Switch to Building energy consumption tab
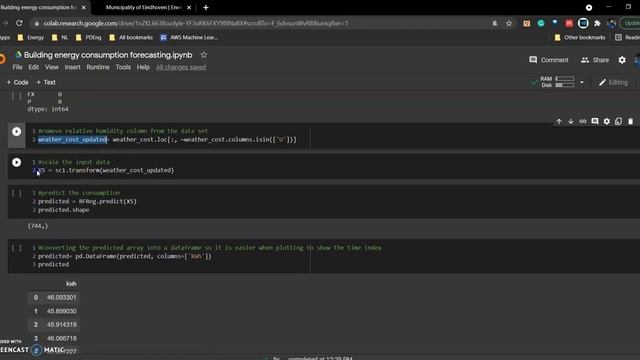Viewport: 640px width, 360px height. (39, 7)
